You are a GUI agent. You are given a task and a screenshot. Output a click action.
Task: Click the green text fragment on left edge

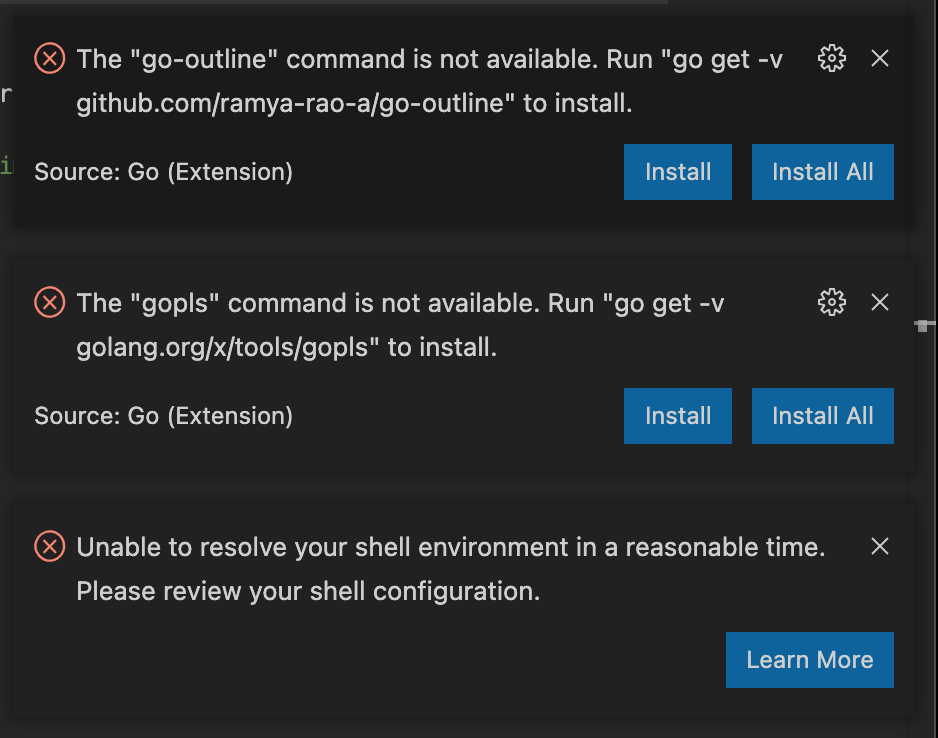pyautogui.click(x=5, y=165)
